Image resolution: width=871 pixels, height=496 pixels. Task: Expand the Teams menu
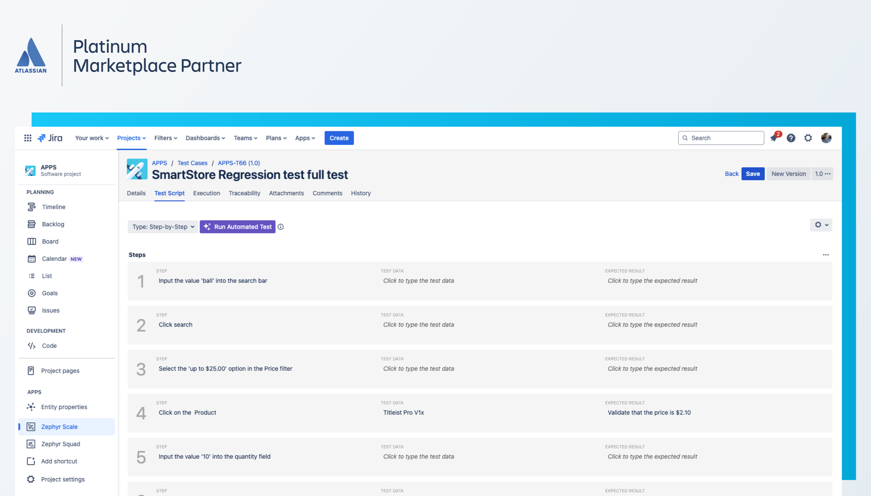pos(245,138)
